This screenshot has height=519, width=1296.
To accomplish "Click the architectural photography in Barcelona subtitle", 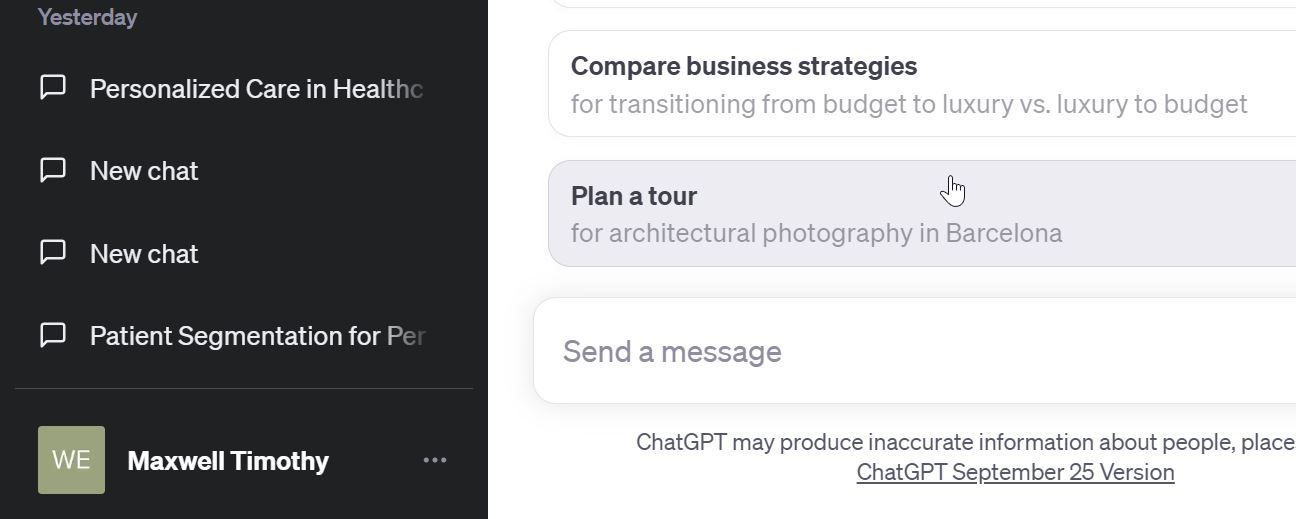I will pos(816,233).
